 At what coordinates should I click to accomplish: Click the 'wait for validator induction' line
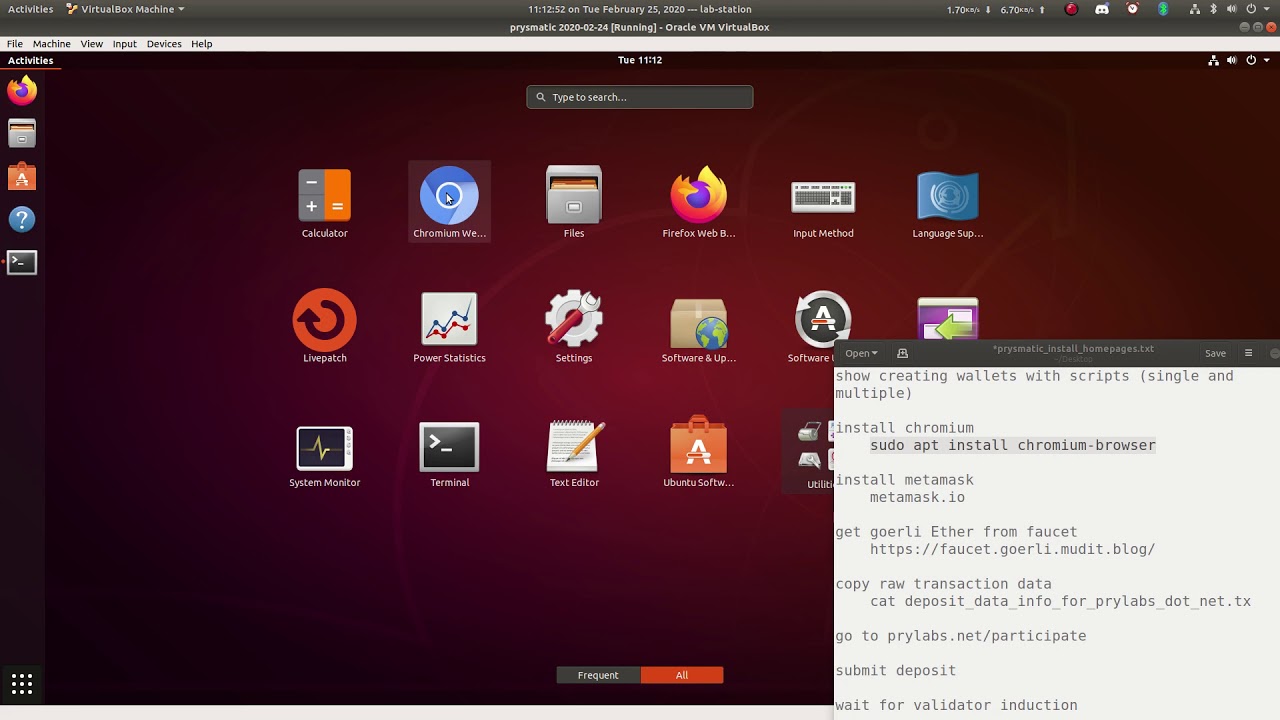(x=957, y=705)
